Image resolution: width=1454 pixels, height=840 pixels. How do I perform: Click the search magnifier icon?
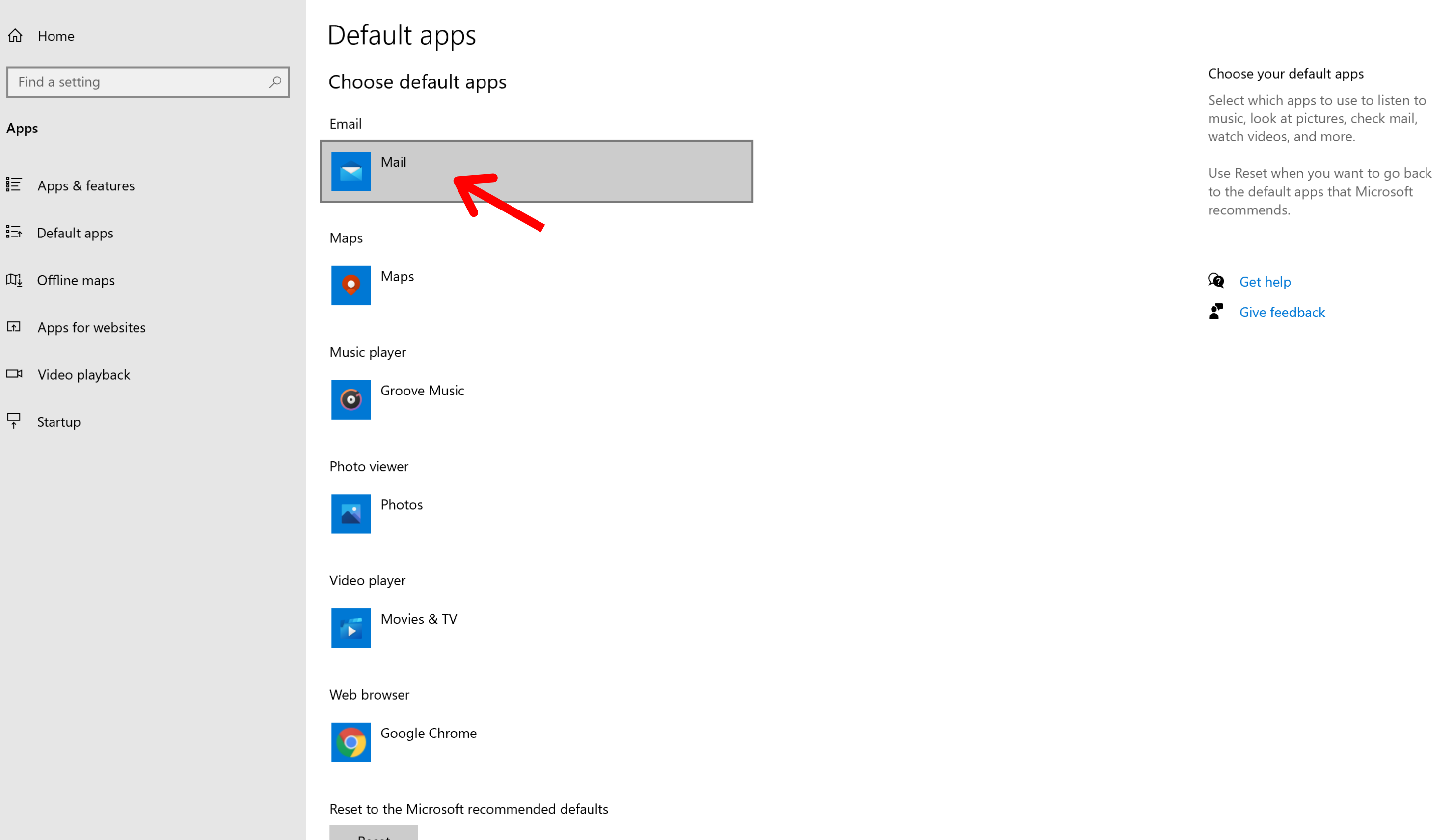(x=275, y=82)
